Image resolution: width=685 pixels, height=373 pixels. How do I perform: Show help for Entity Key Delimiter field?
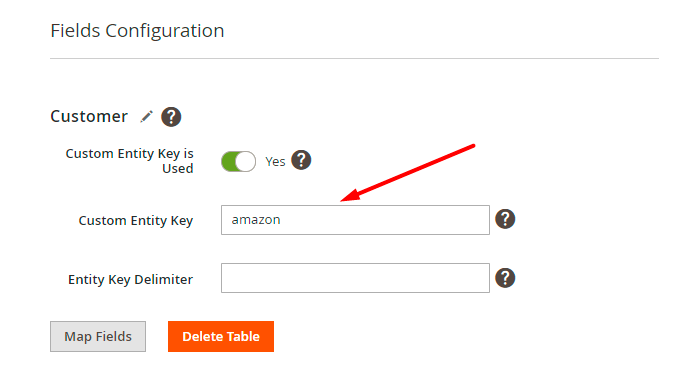(505, 278)
